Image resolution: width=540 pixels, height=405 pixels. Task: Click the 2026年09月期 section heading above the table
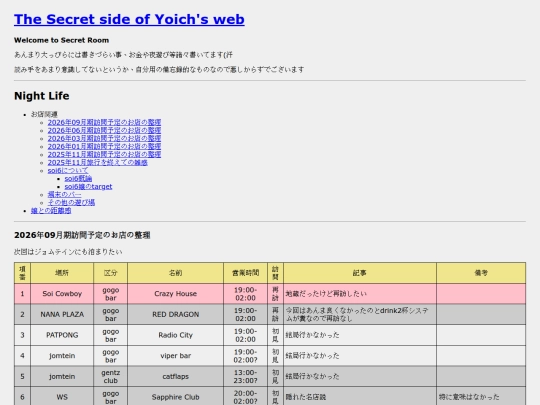coord(82,235)
